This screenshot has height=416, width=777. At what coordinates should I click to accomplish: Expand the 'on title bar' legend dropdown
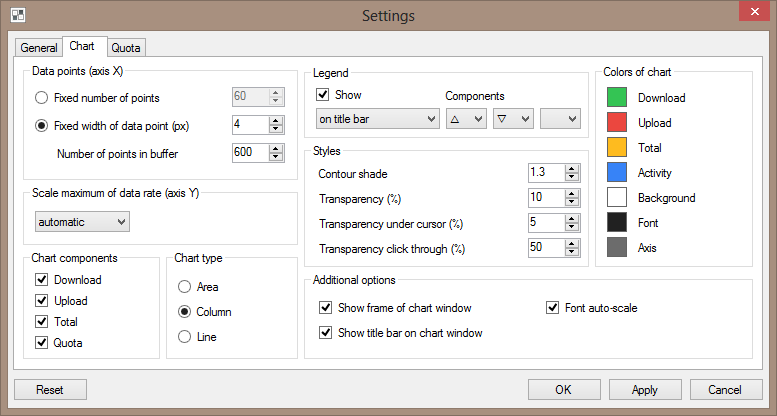[376, 119]
